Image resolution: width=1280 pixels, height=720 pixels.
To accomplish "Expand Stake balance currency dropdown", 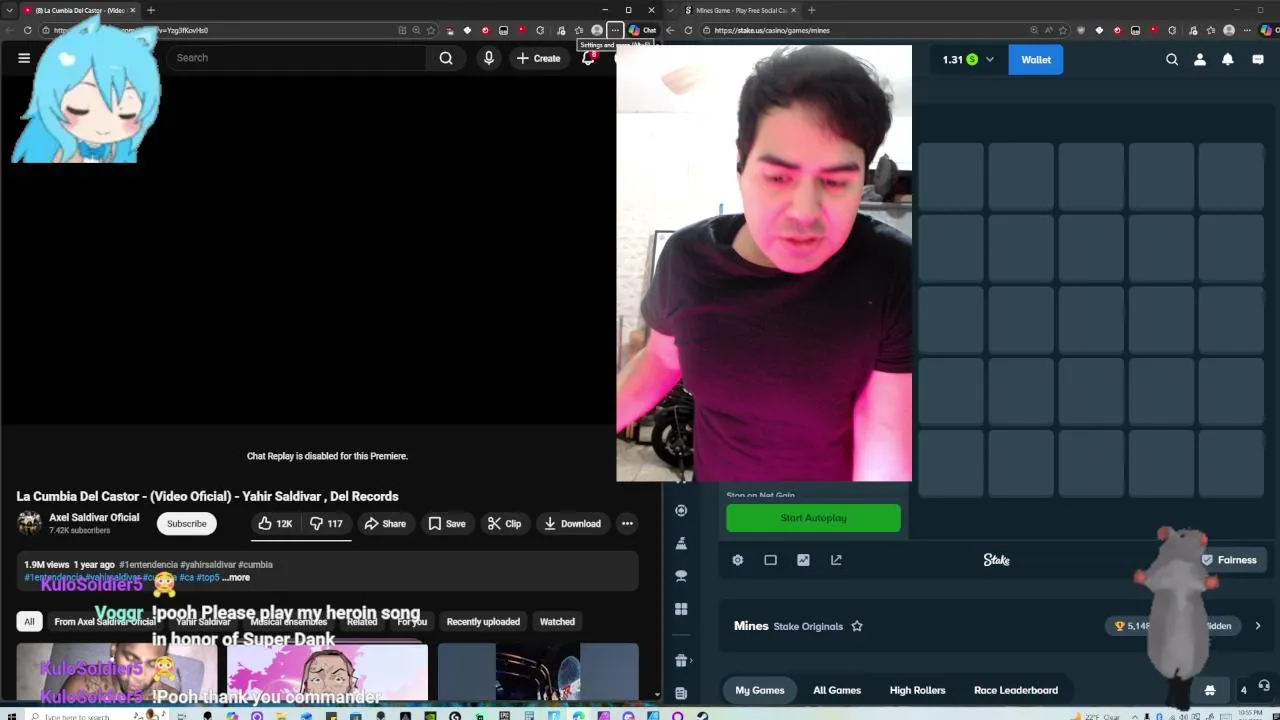I will 990,60.
